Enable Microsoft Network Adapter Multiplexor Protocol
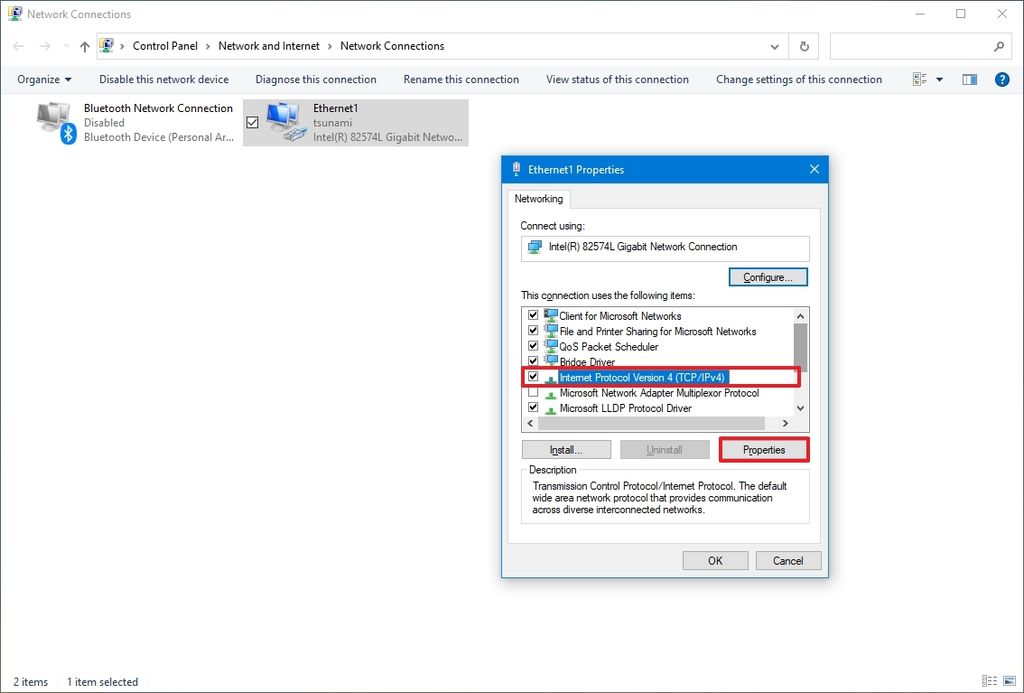The width and height of the screenshot is (1024, 693). coord(532,392)
